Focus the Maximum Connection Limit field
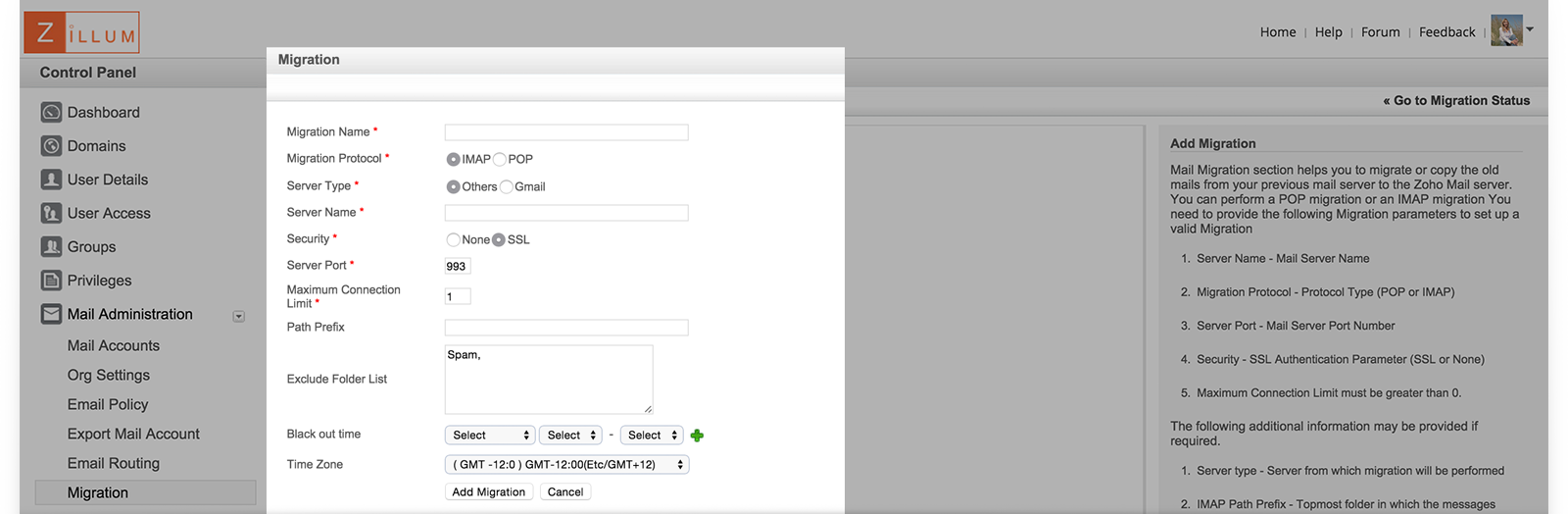The height and width of the screenshot is (514, 1568). tap(458, 296)
